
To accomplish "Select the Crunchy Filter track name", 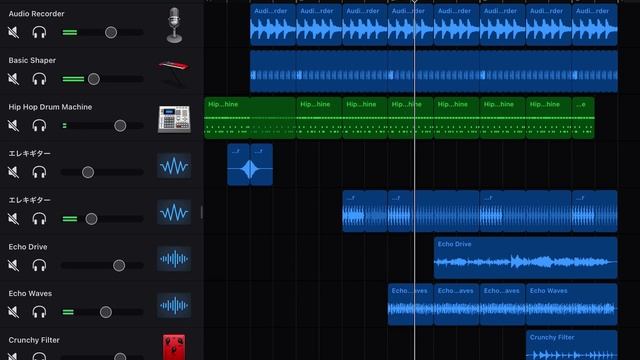I will pos(34,340).
